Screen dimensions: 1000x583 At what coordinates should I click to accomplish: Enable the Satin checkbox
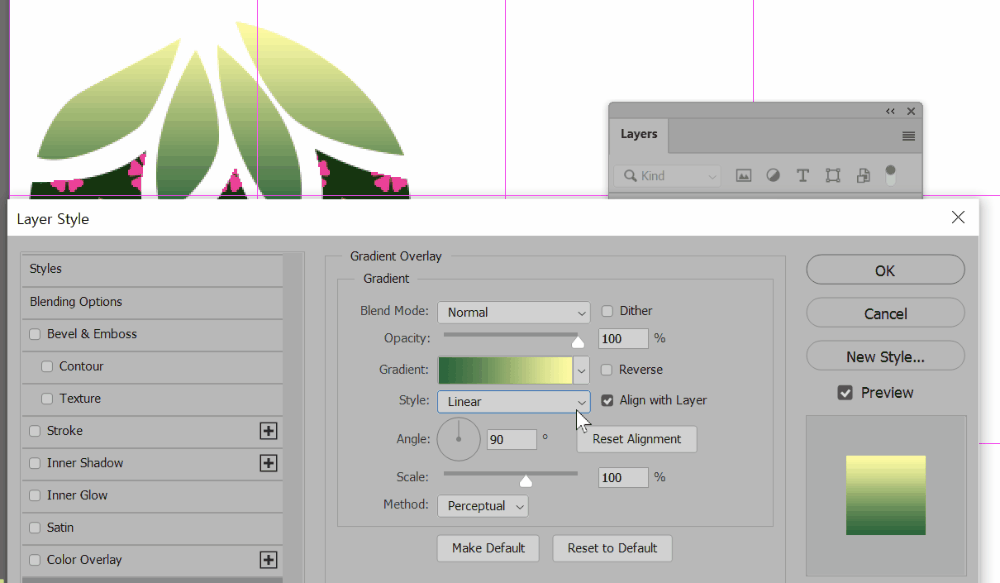coord(35,528)
